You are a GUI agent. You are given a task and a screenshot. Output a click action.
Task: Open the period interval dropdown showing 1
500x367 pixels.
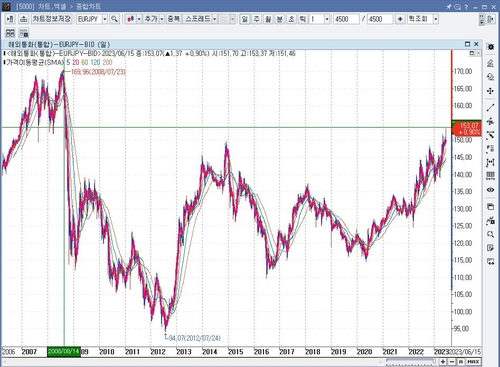(x=327, y=19)
